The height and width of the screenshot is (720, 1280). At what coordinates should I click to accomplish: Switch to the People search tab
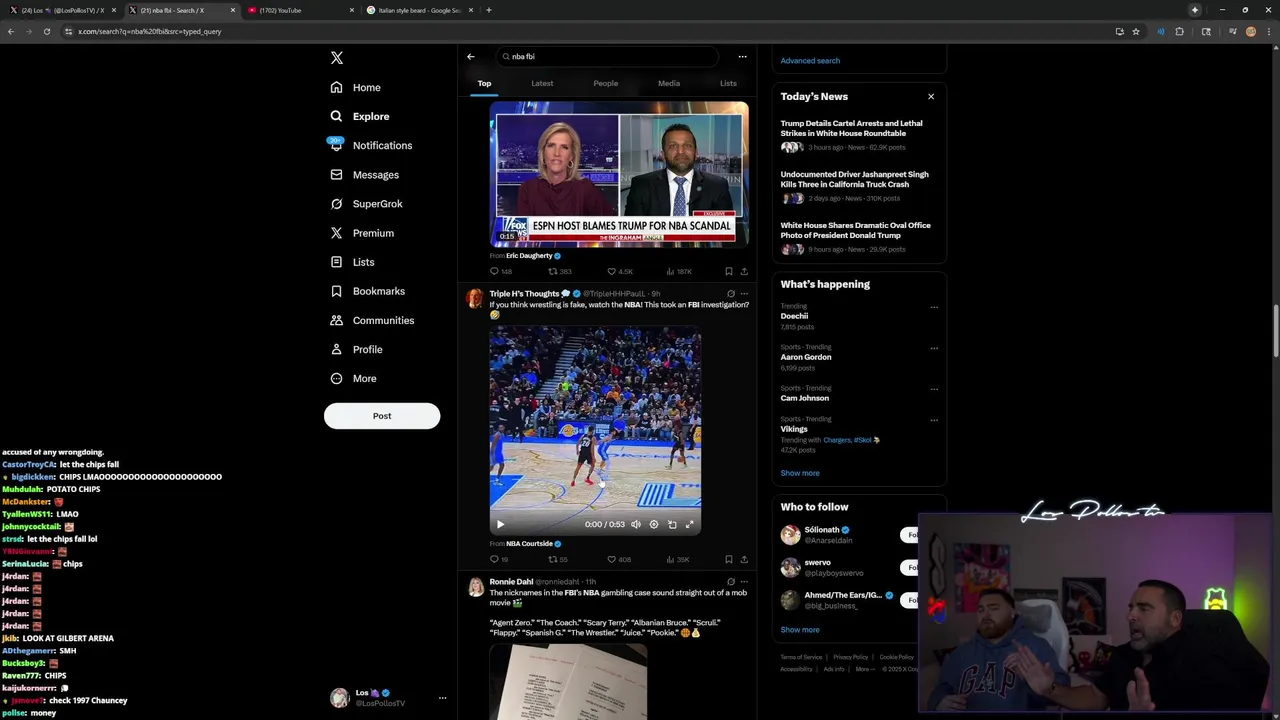[x=605, y=83]
